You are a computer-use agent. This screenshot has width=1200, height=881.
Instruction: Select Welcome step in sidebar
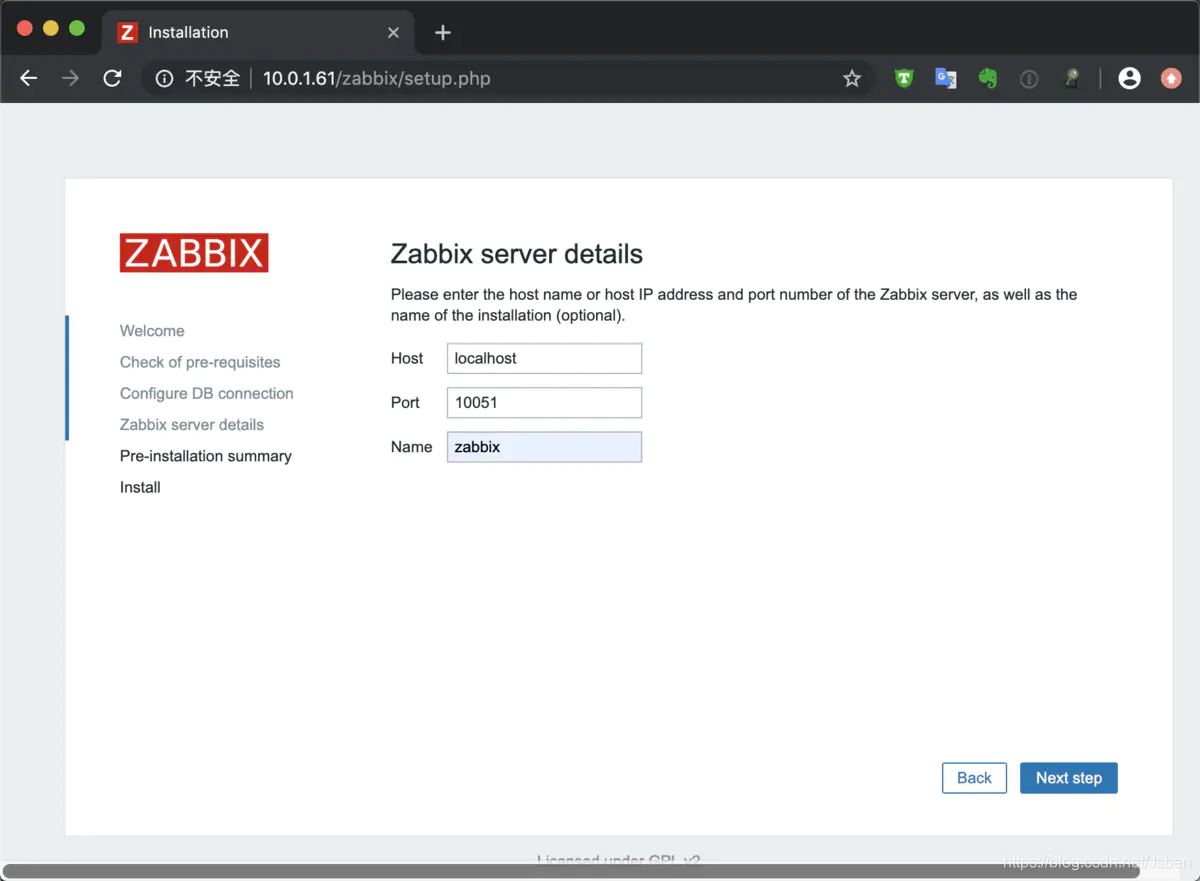coord(152,331)
